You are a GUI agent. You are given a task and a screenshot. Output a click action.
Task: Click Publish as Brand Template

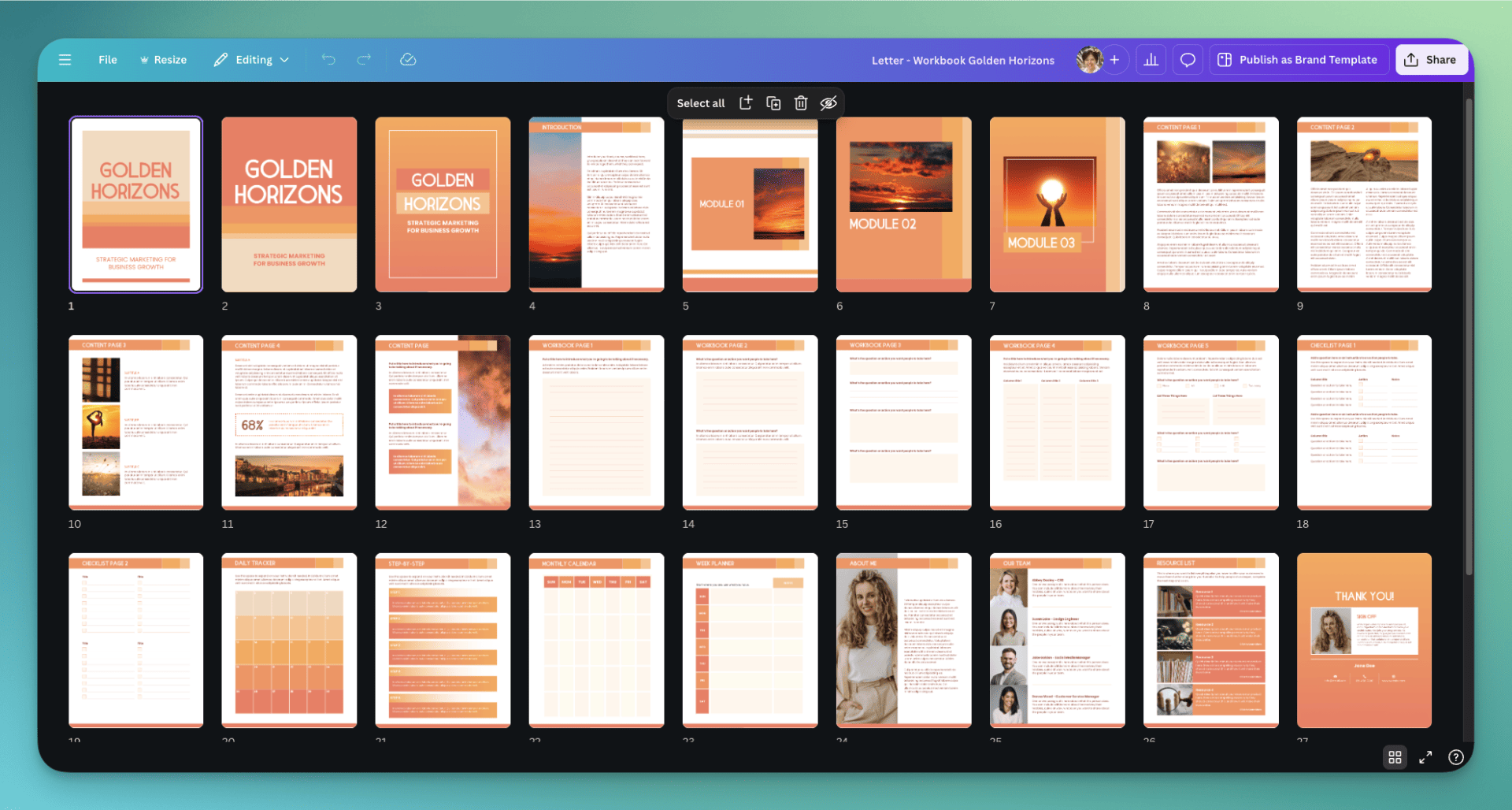pos(1298,60)
